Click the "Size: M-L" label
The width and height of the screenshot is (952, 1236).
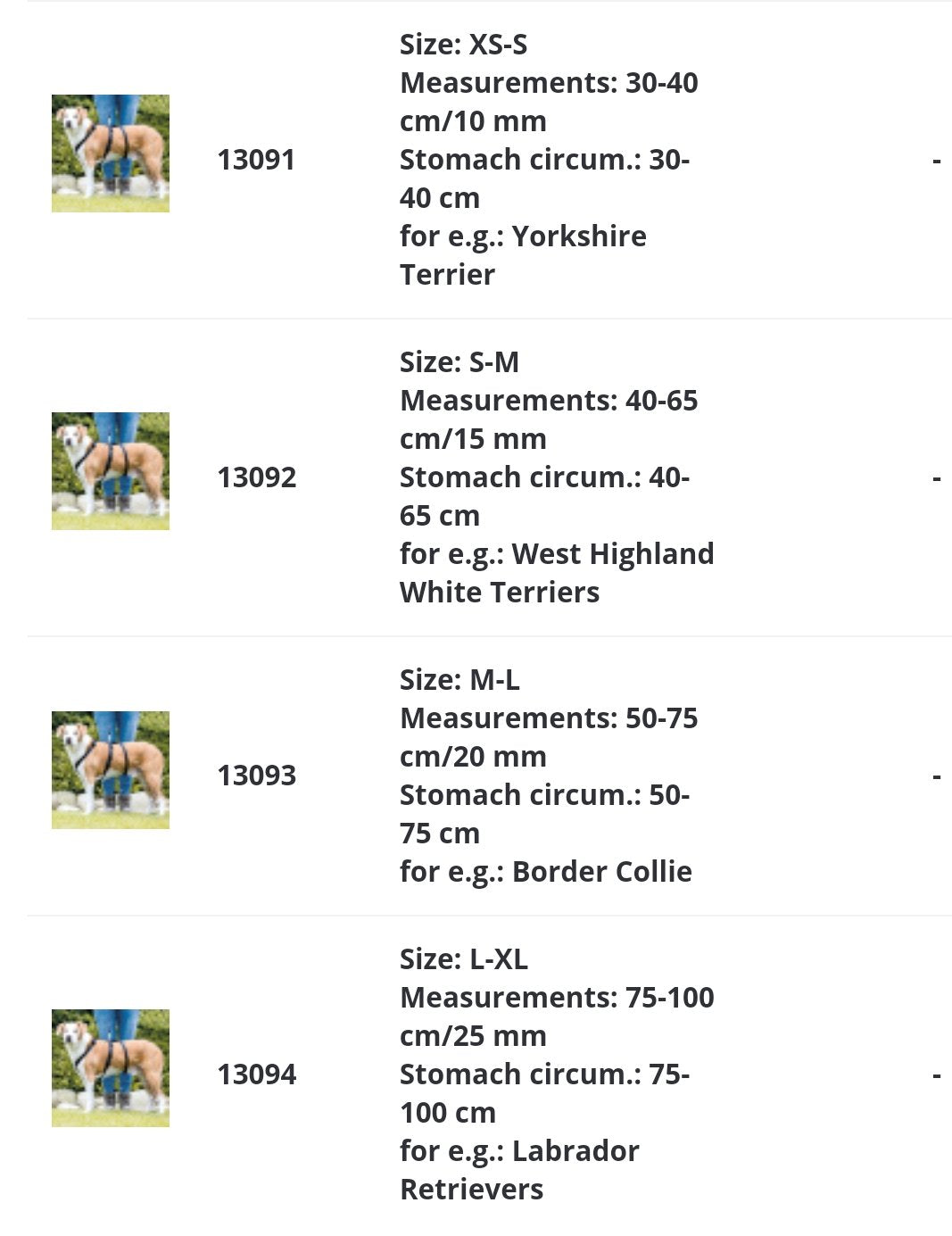point(459,680)
